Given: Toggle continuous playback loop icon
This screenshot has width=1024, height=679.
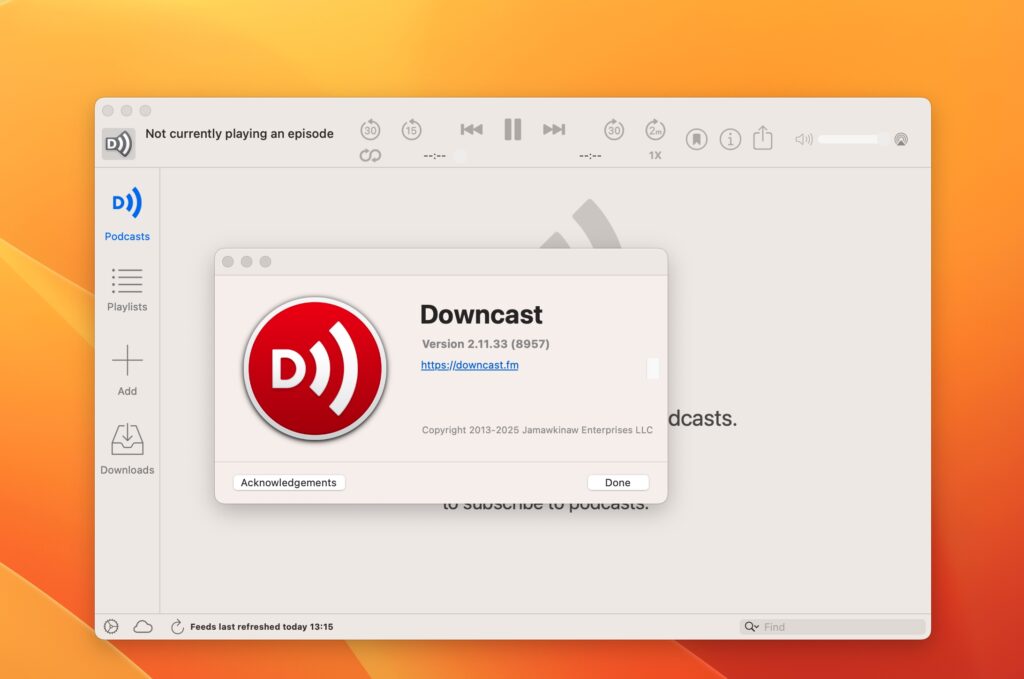Looking at the screenshot, I should [x=370, y=155].
